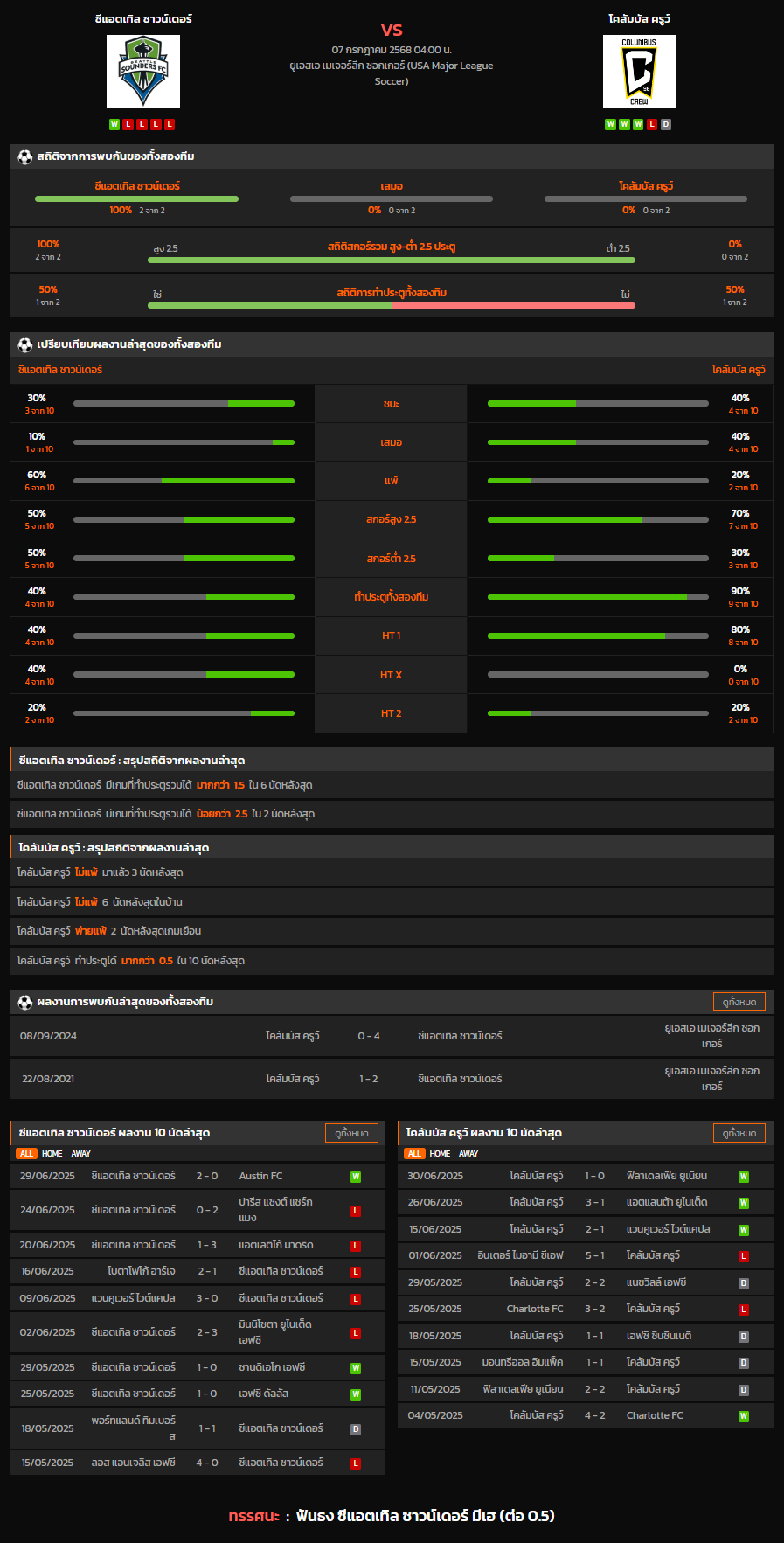Click the 08/09/2024 head-to-head match row
The width and height of the screenshot is (784, 1543).
coord(392,1036)
